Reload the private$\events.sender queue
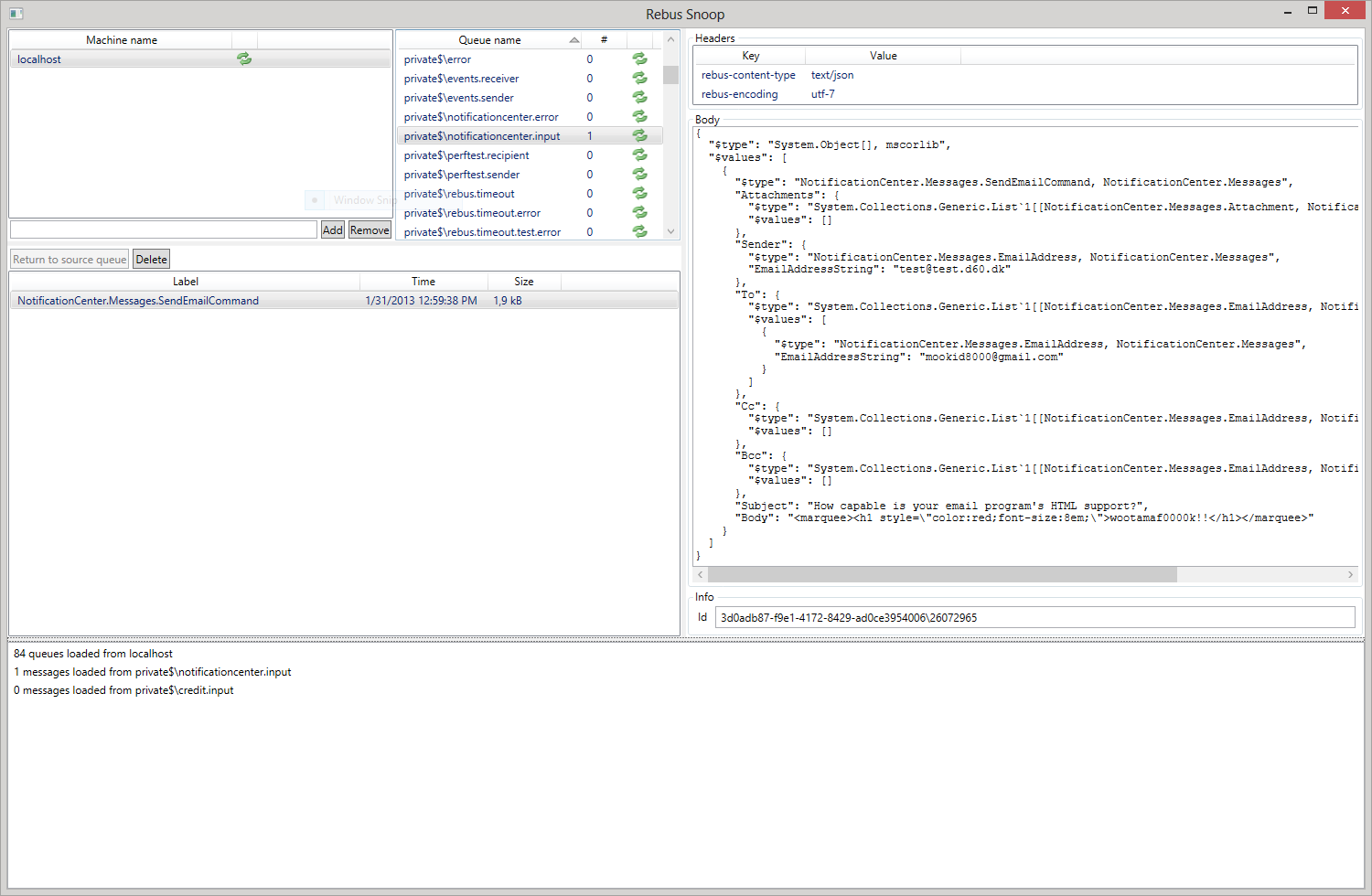The height and width of the screenshot is (896, 1372). click(x=639, y=97)
